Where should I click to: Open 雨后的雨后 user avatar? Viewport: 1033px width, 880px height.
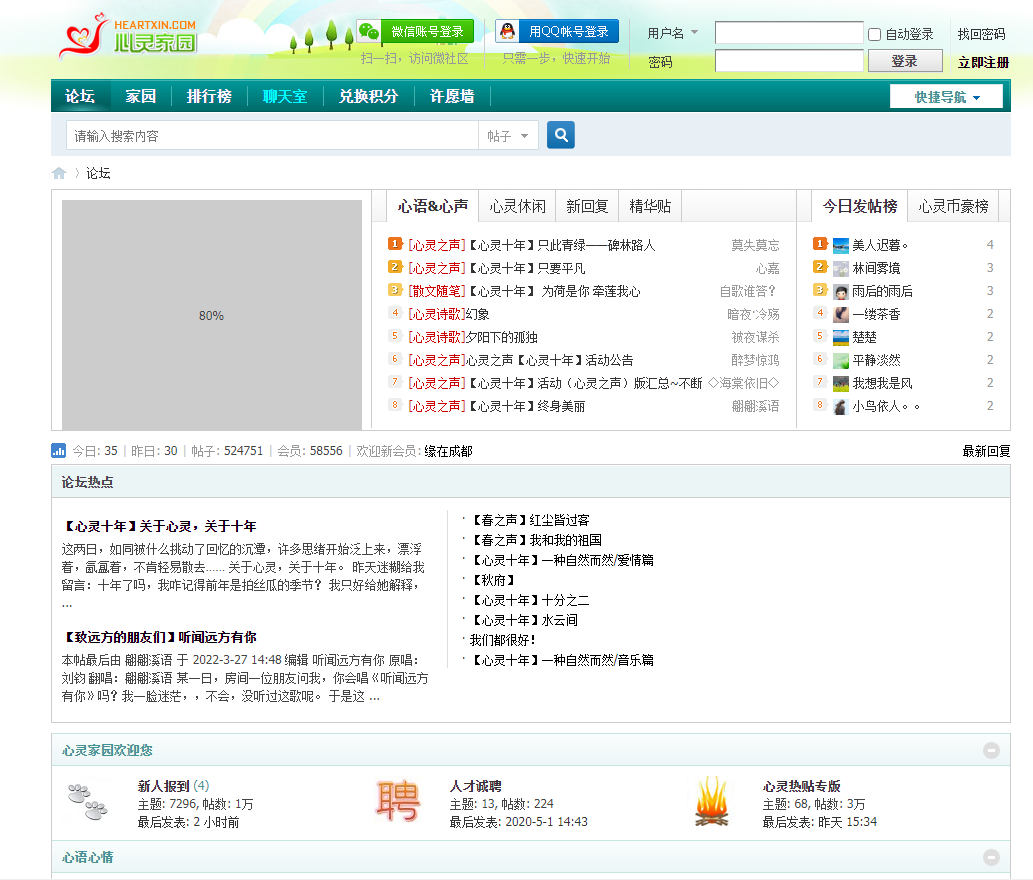coord(841,292)
